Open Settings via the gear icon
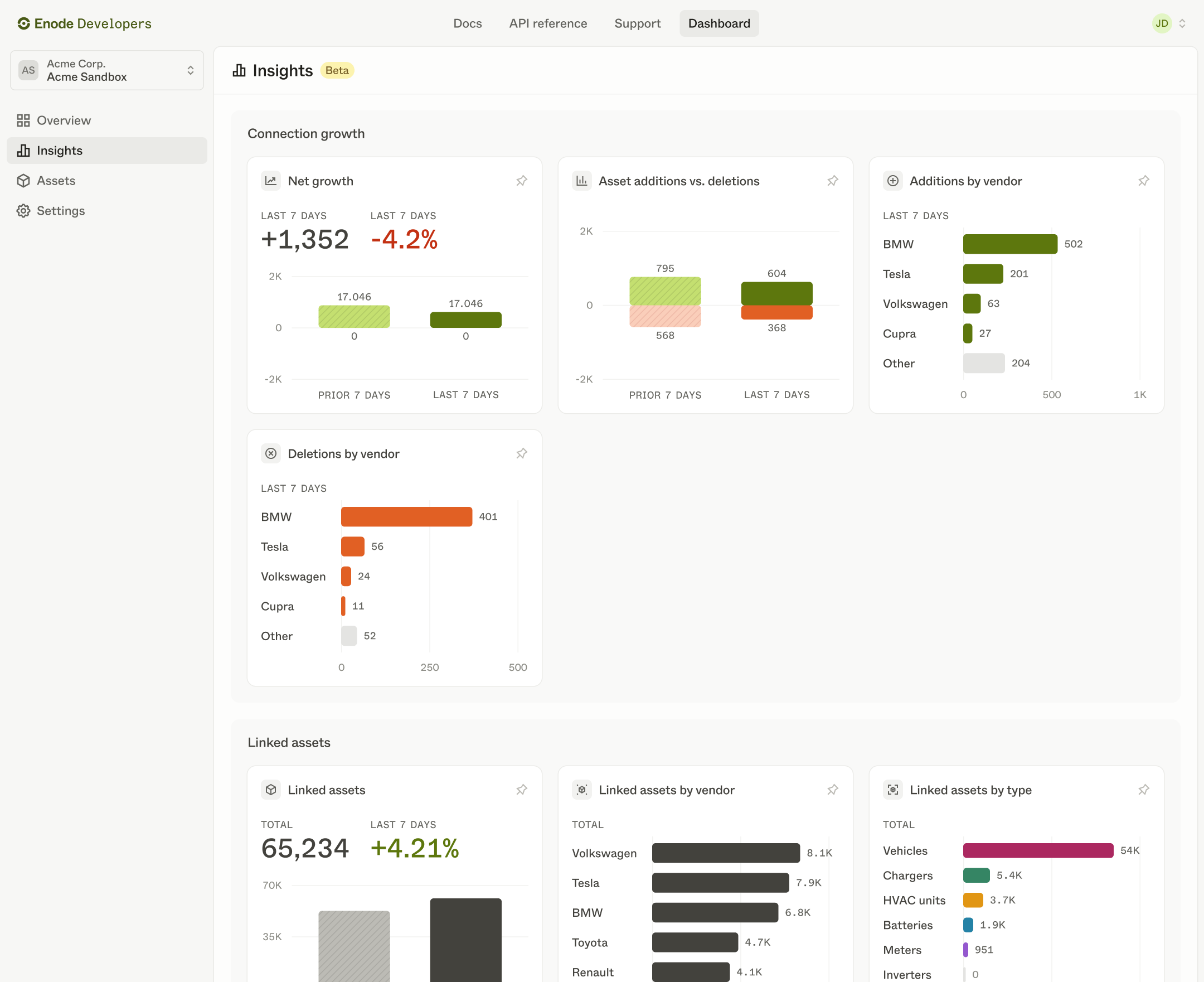This screenshot has width=1204, height=982. click(x=23, y=210)
